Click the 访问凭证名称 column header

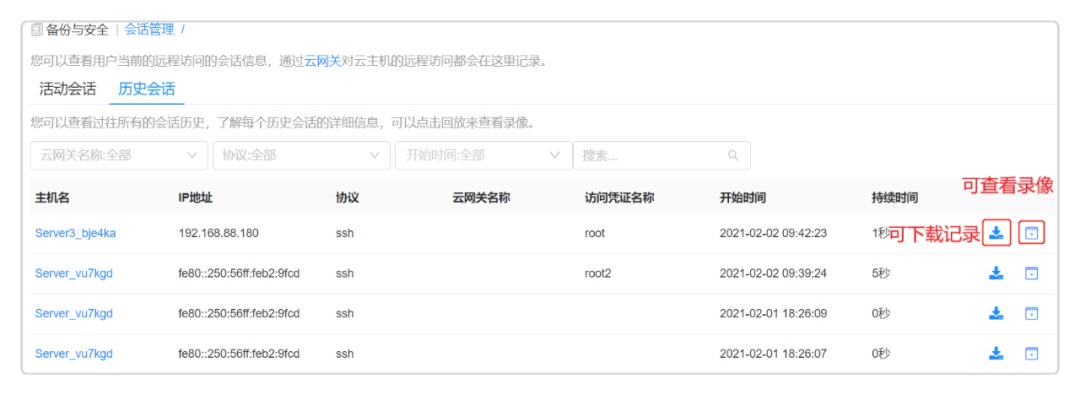pyautogui.click(x=619, y=198)
